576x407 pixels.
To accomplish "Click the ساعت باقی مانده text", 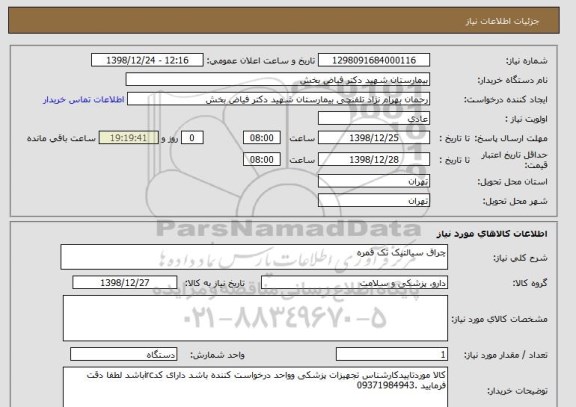I will [61, 138].
